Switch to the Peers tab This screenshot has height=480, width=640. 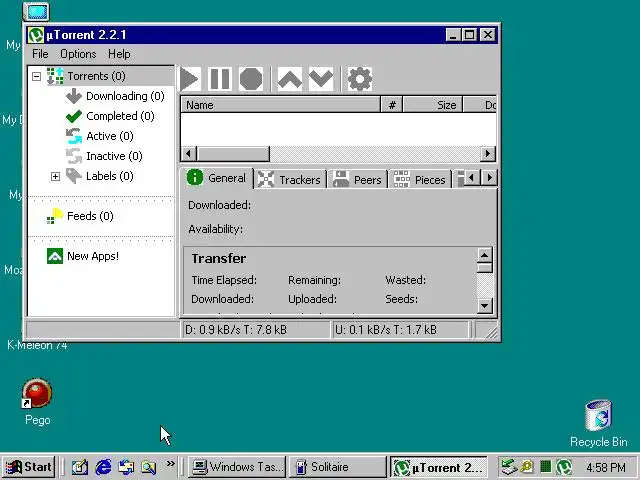coord(358,180)
